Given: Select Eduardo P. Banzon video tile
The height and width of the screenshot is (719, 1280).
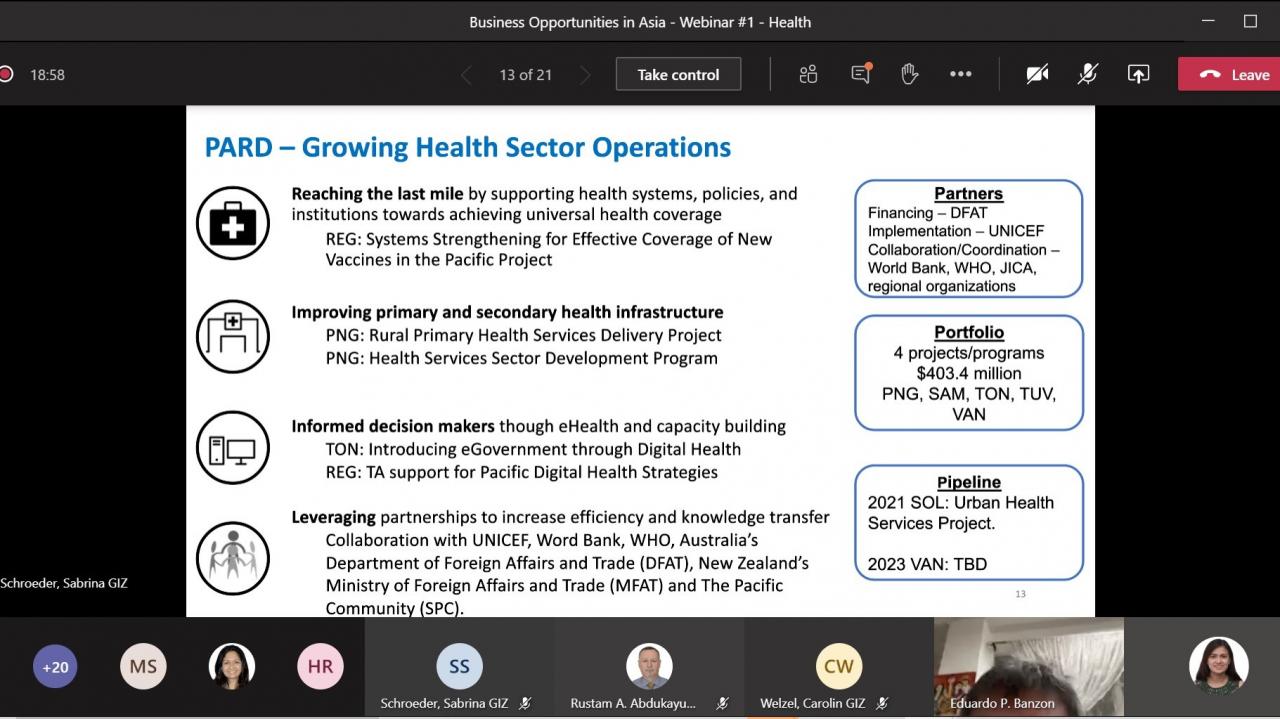Looking at the screenshot, I should (1029, 668).
